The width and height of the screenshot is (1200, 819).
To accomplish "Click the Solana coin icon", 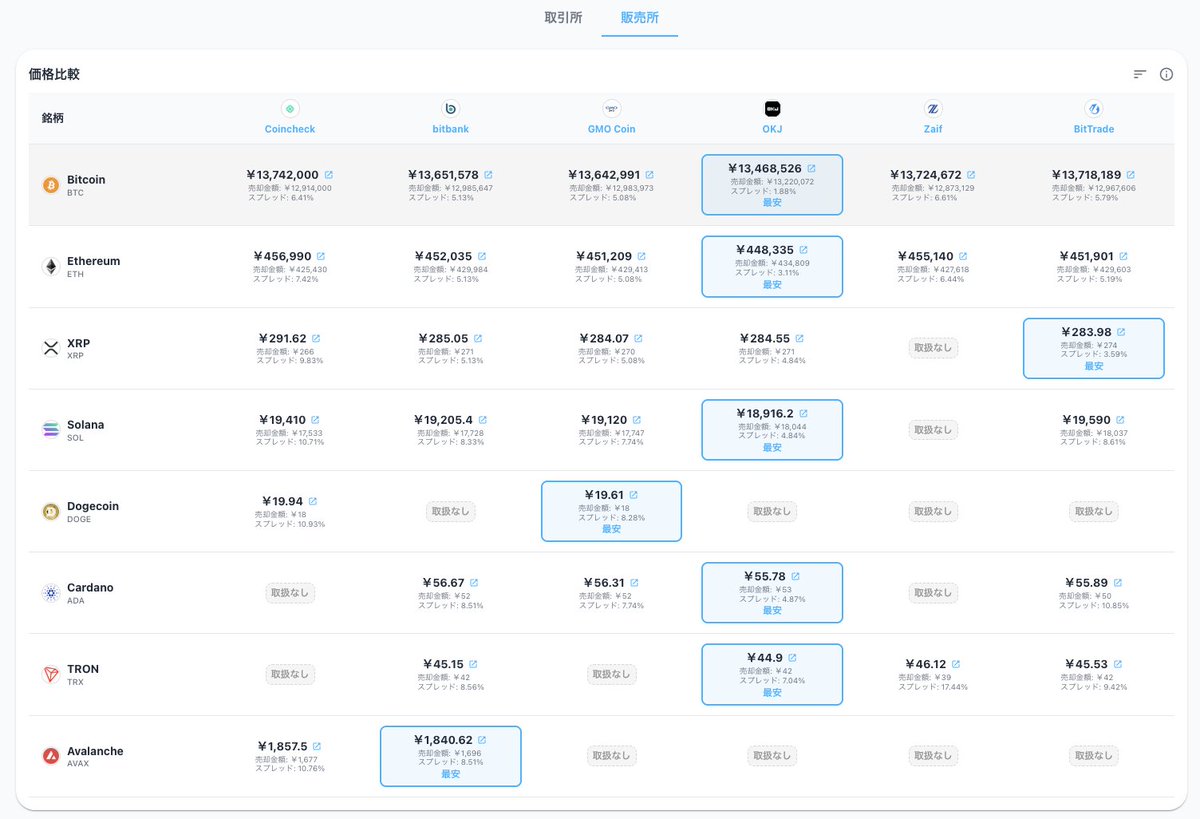I will (51, 430).
